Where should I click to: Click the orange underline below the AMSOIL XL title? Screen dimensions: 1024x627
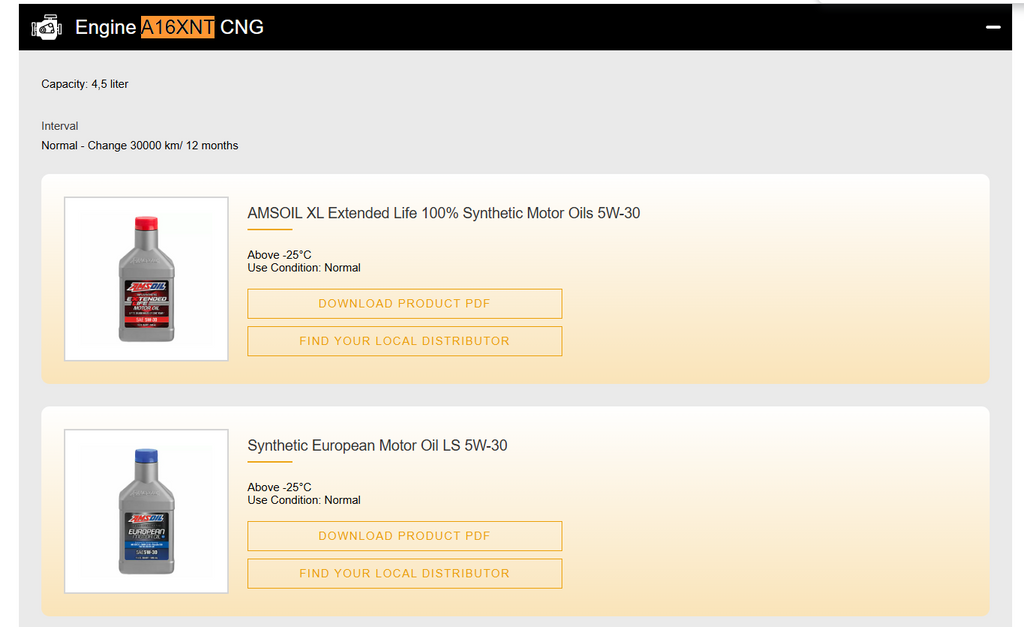(x=269, y=230)
